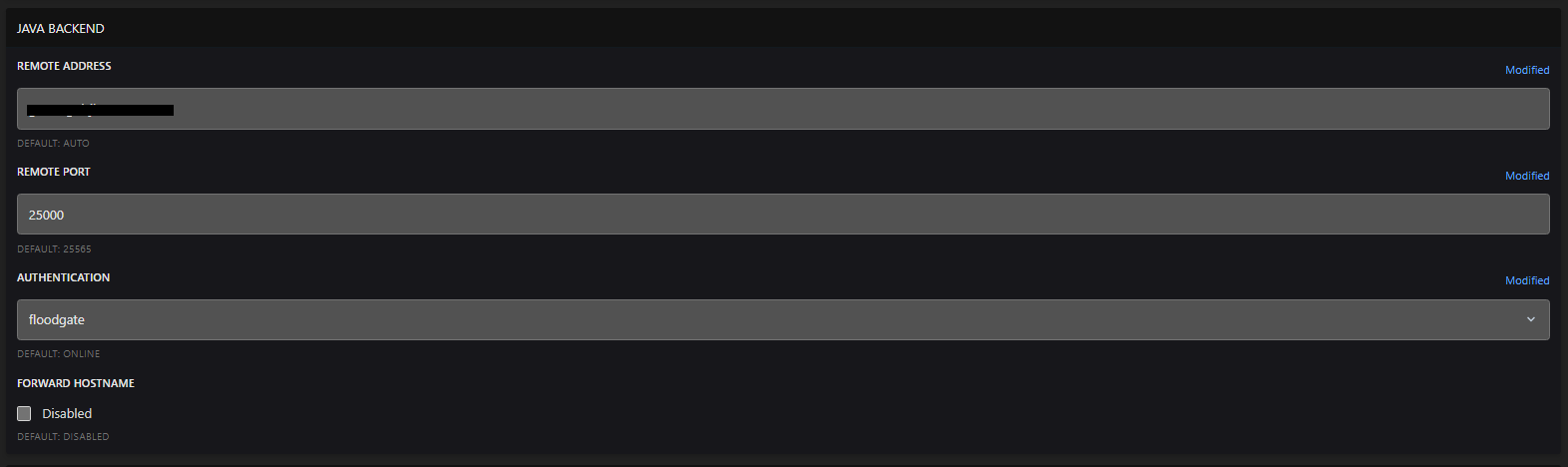Click the Modified link for Remote Address

pyautogui.click(x=1527, y=70)
